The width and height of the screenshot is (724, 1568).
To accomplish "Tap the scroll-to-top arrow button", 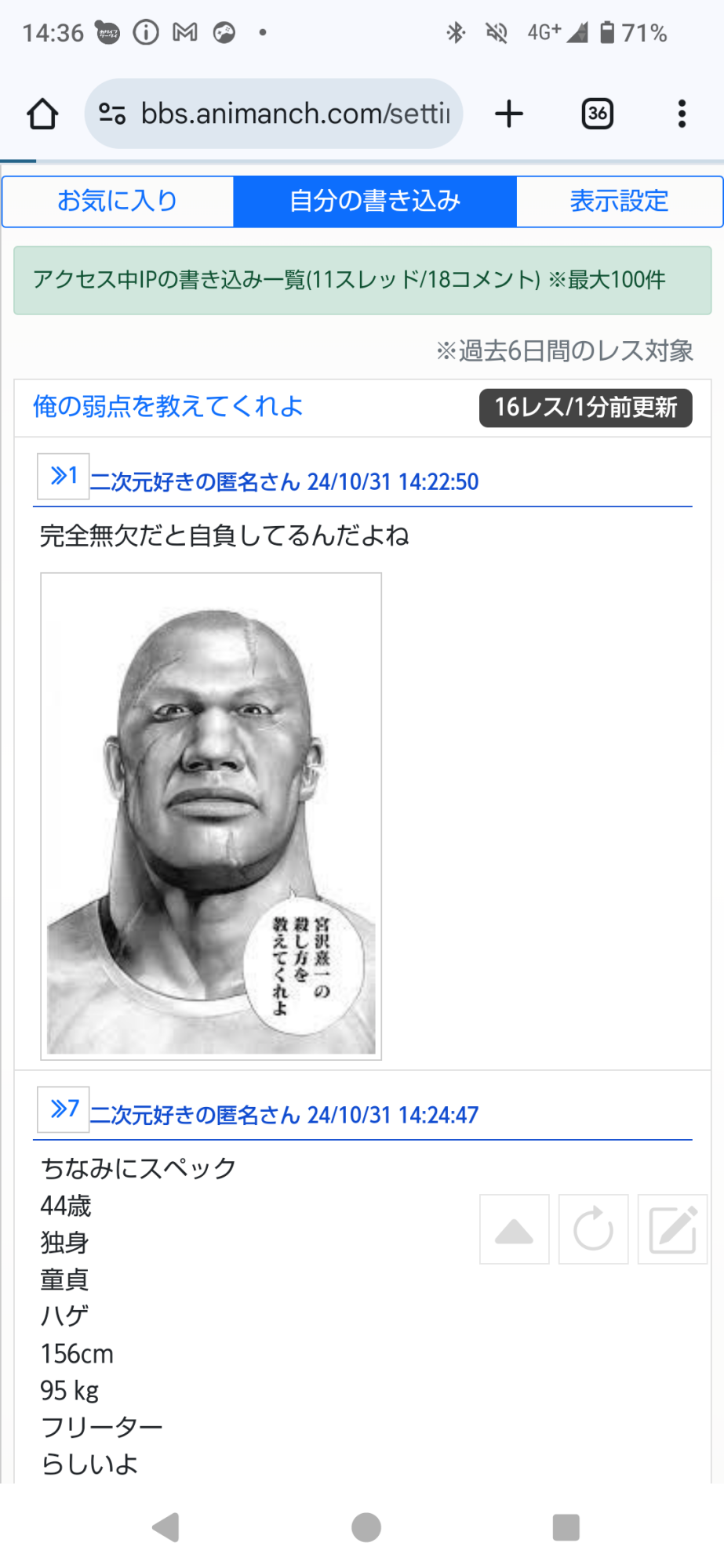I will 515,1229.
